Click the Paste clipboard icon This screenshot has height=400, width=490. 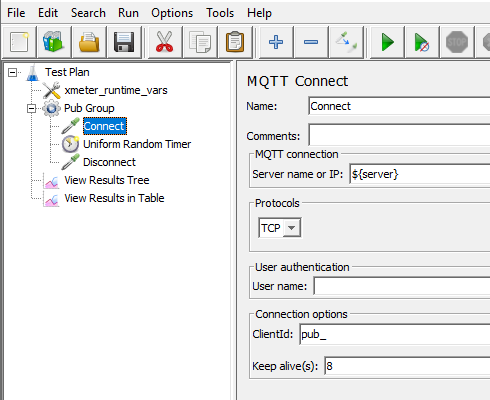click(235, 42)
